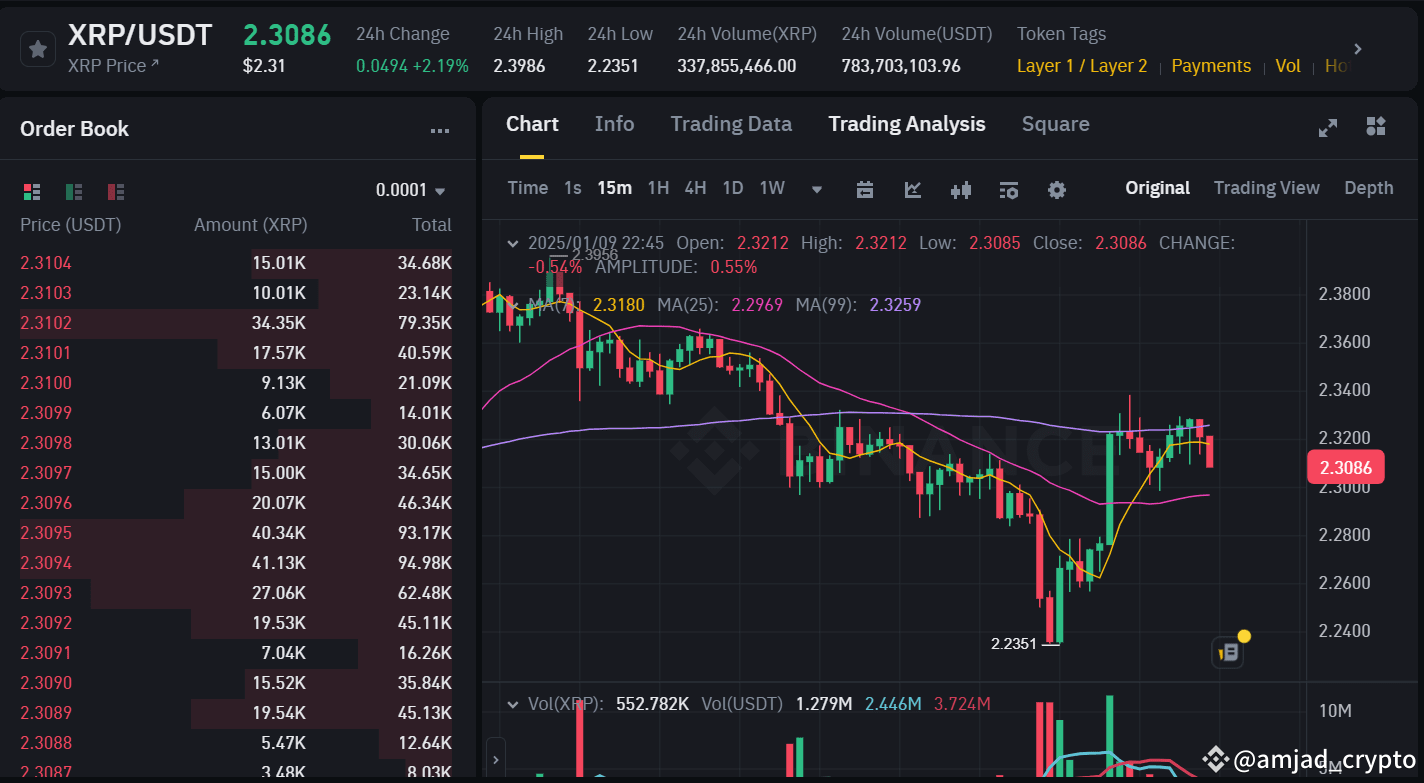The height and width of the screenshot is (783, 1424).
Task: Open the calendar date picker icon
Action: coord(865,190)
